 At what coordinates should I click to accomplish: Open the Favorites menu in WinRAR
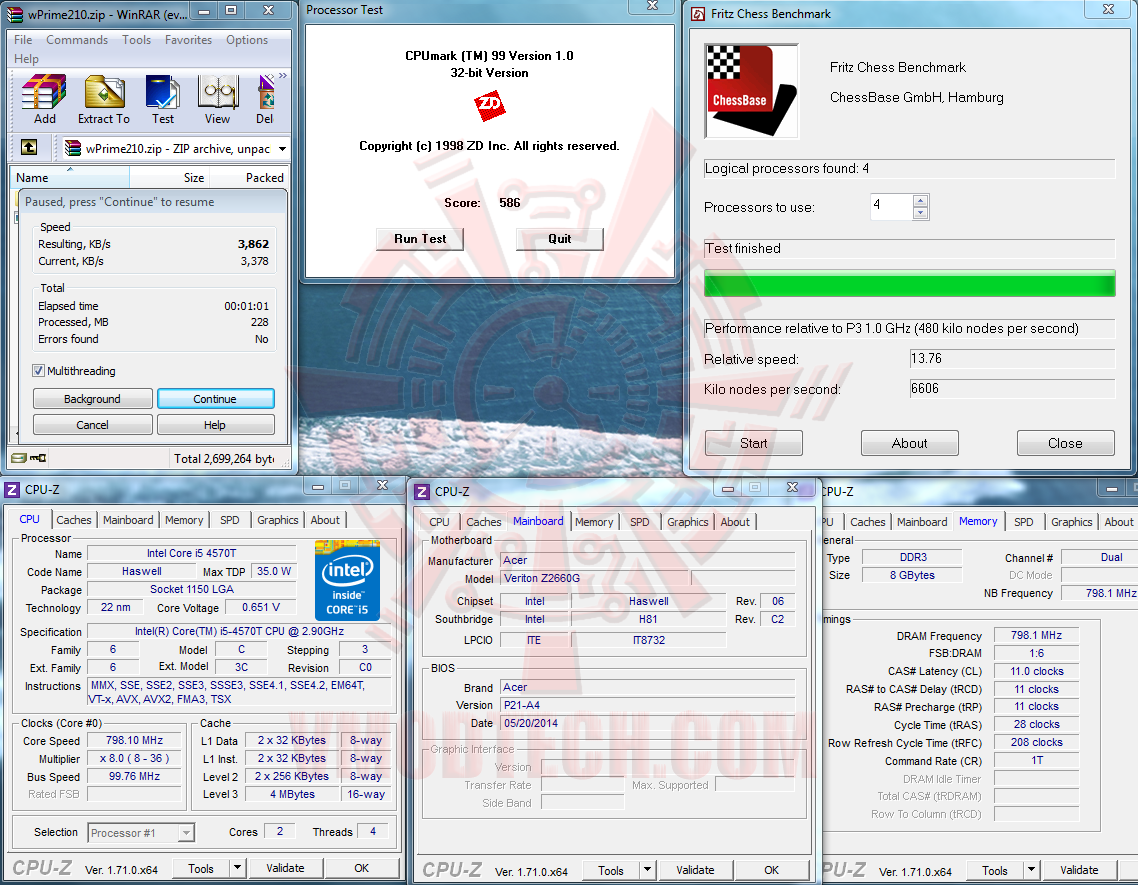(189, 40)
